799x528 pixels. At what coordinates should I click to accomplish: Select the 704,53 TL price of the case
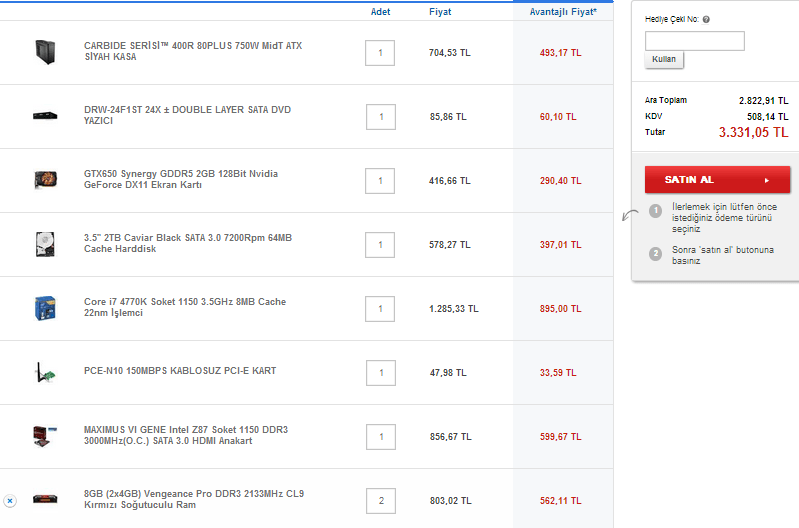(449, 53)
